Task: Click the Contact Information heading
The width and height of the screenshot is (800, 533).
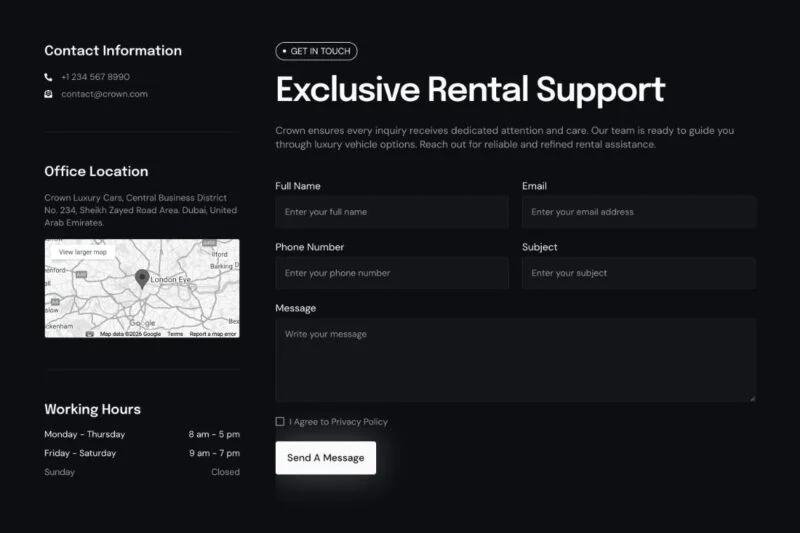Action: (x=113, y=50)
